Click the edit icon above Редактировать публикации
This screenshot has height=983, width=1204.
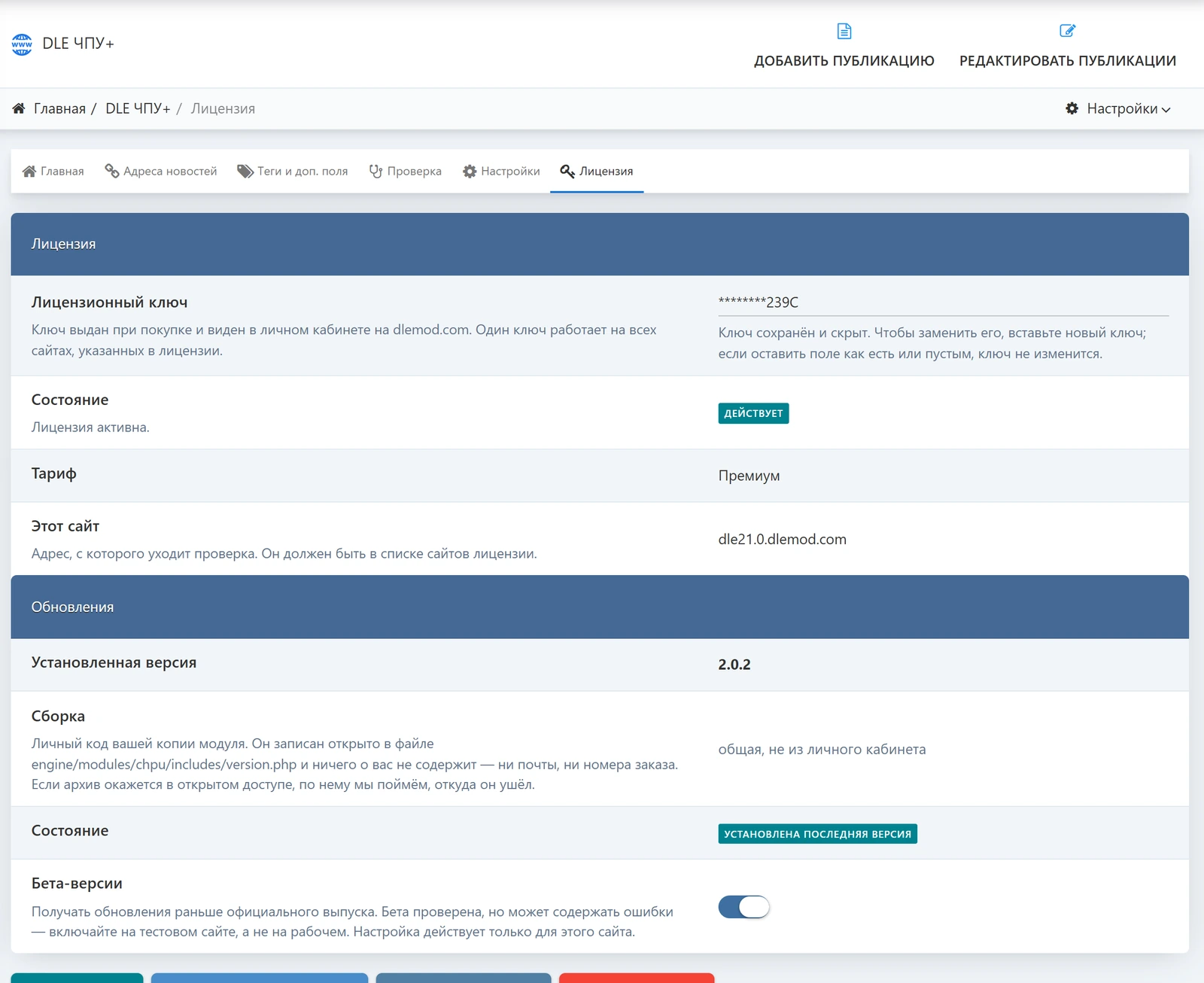pyautogui.click(x=1067, y=31)
